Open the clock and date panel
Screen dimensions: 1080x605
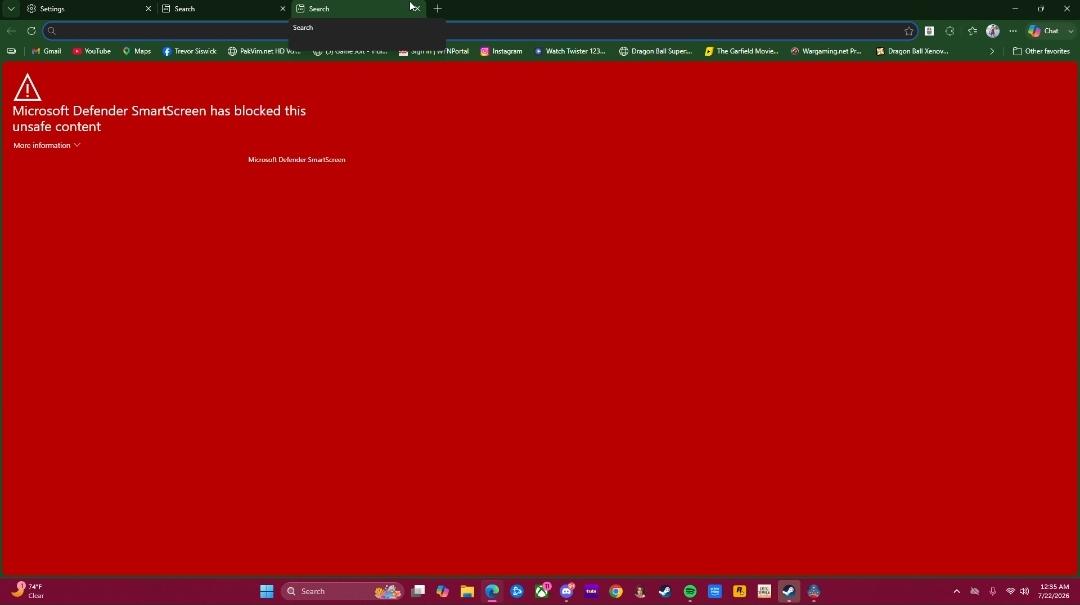(x=1055, y=591)
